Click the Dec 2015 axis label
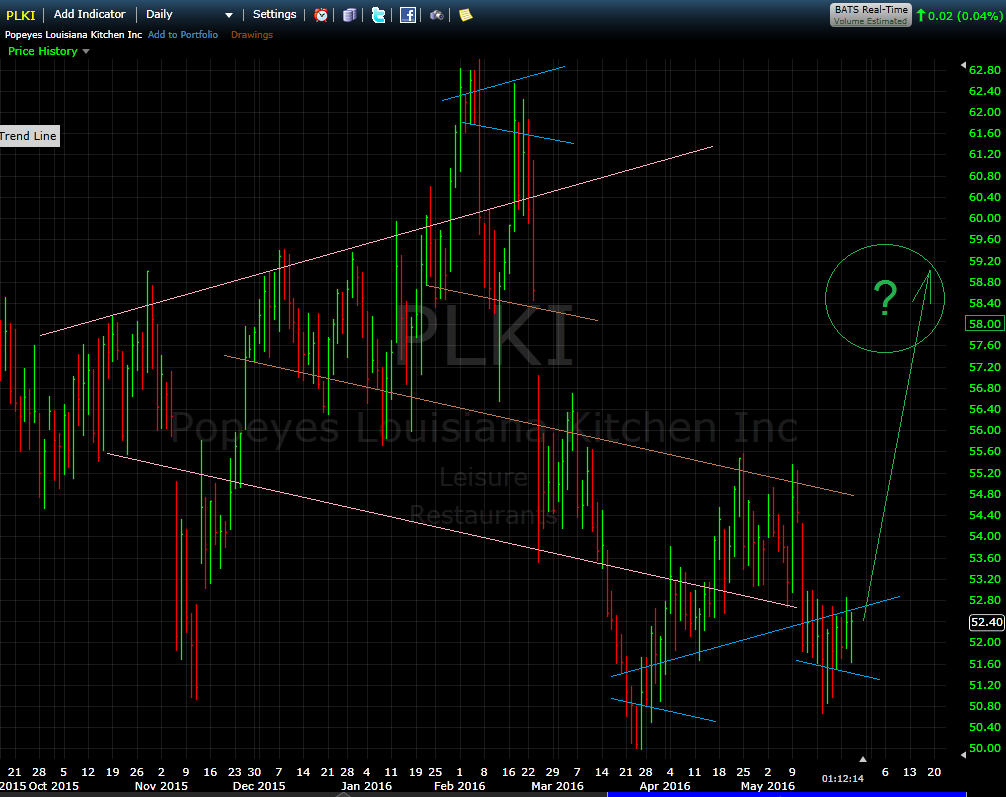This screenshot has height=797, width=1006. (x=259, y=786)
